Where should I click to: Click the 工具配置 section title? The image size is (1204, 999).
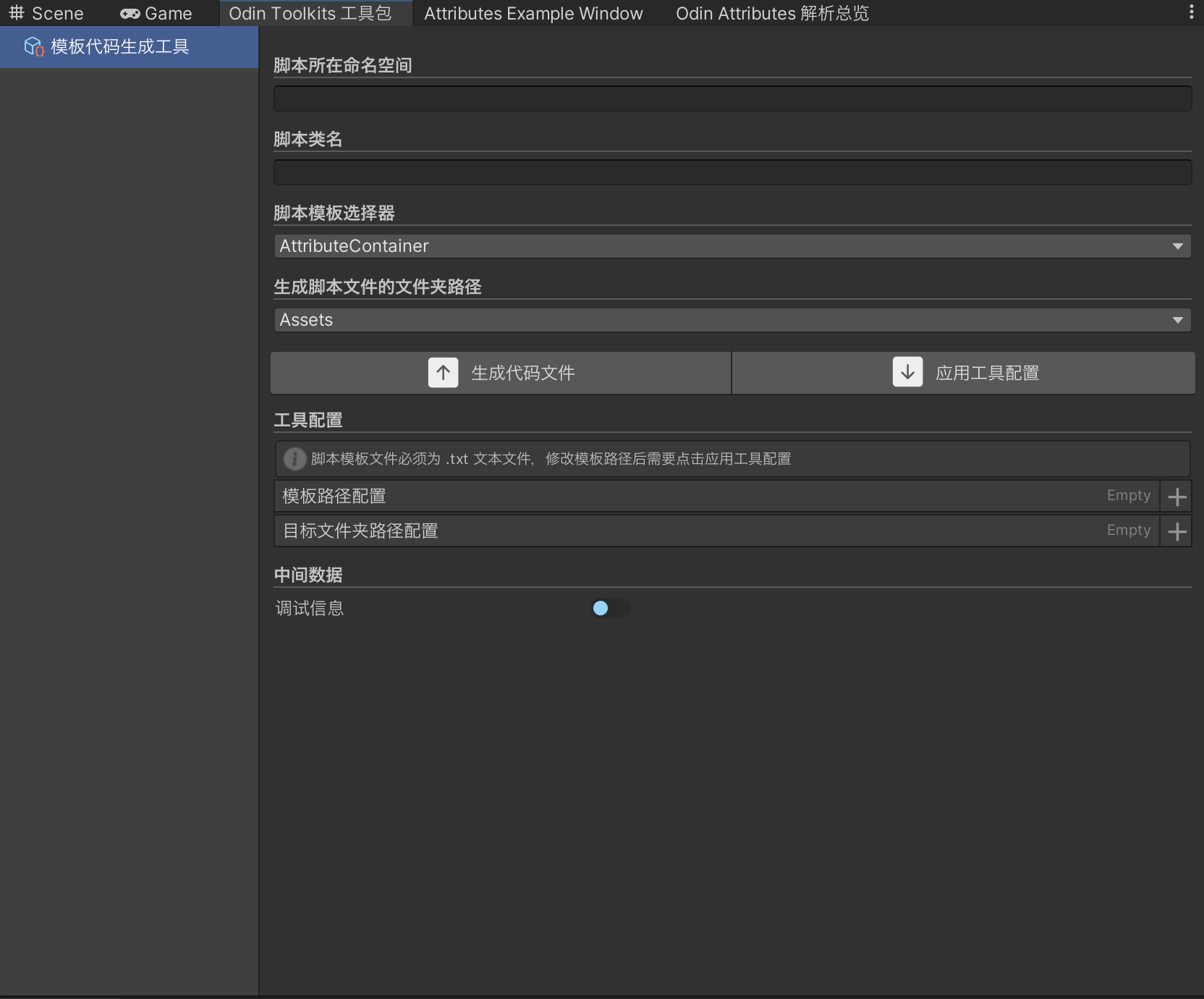(x=308, y=420)
